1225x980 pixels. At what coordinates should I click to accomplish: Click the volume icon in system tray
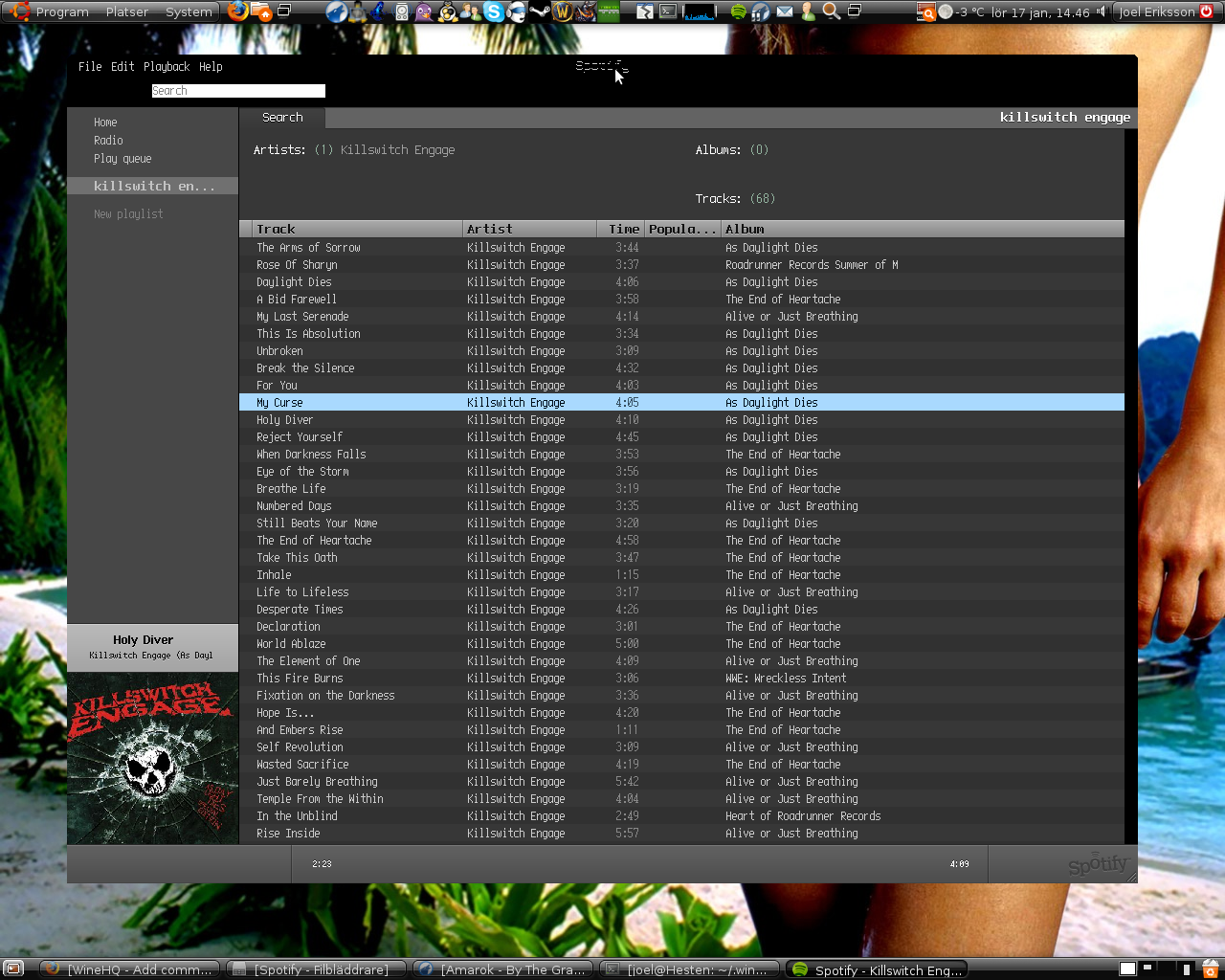[1101, 11]
